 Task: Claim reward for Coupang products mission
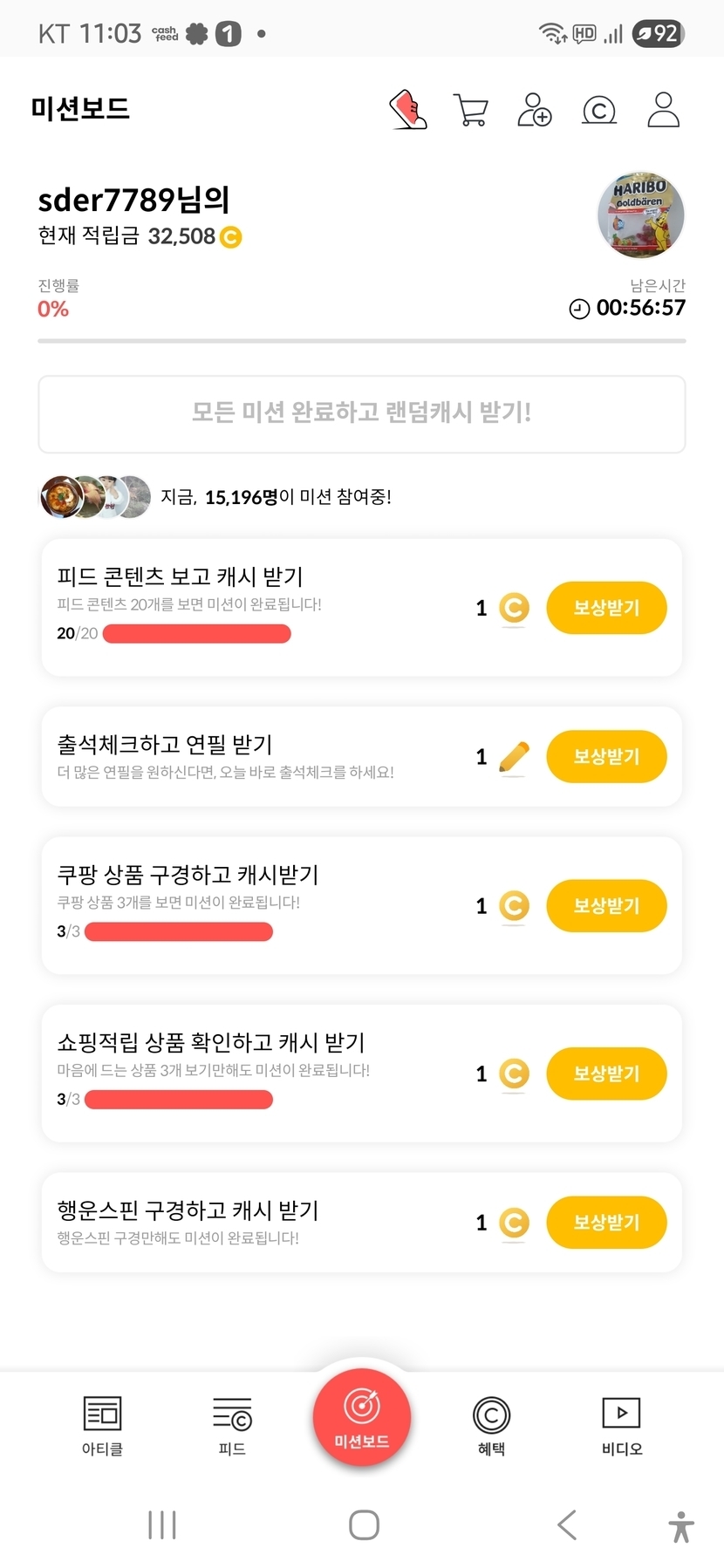click(606, 906)
